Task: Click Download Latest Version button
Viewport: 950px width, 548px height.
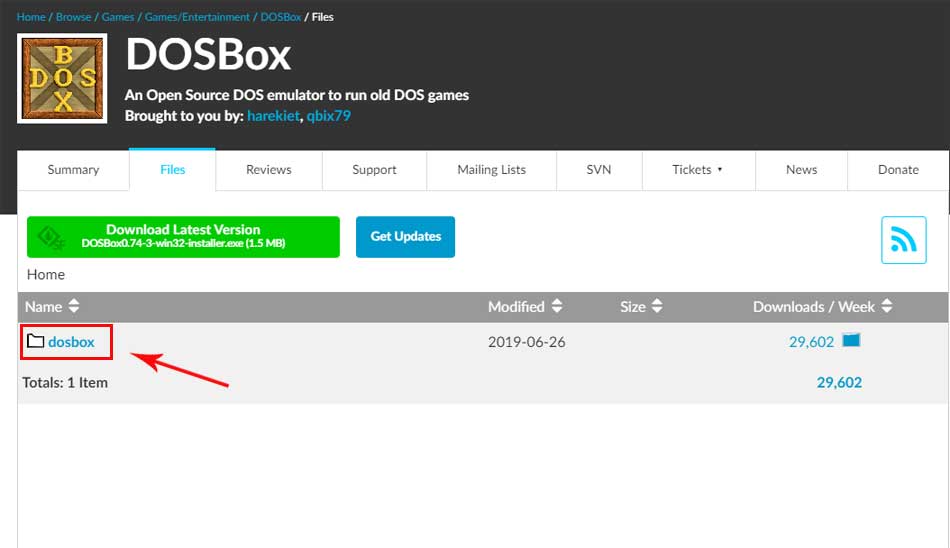Action: click(183, 237)
